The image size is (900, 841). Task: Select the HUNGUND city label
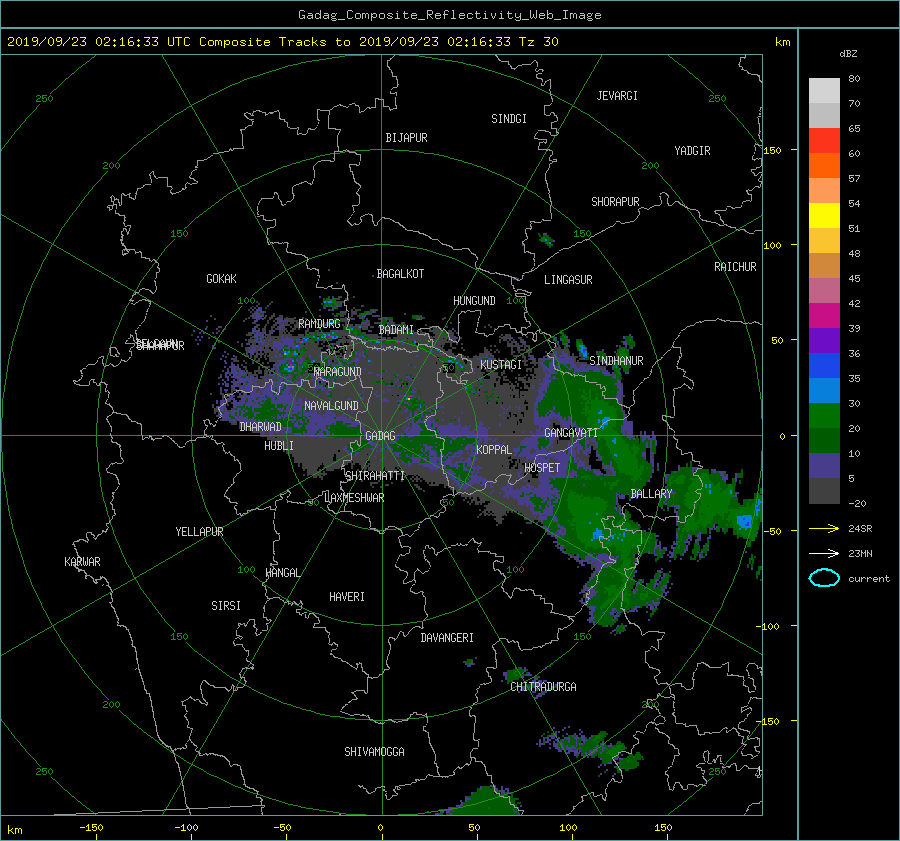pyautogui.click(x=474, y=301)
